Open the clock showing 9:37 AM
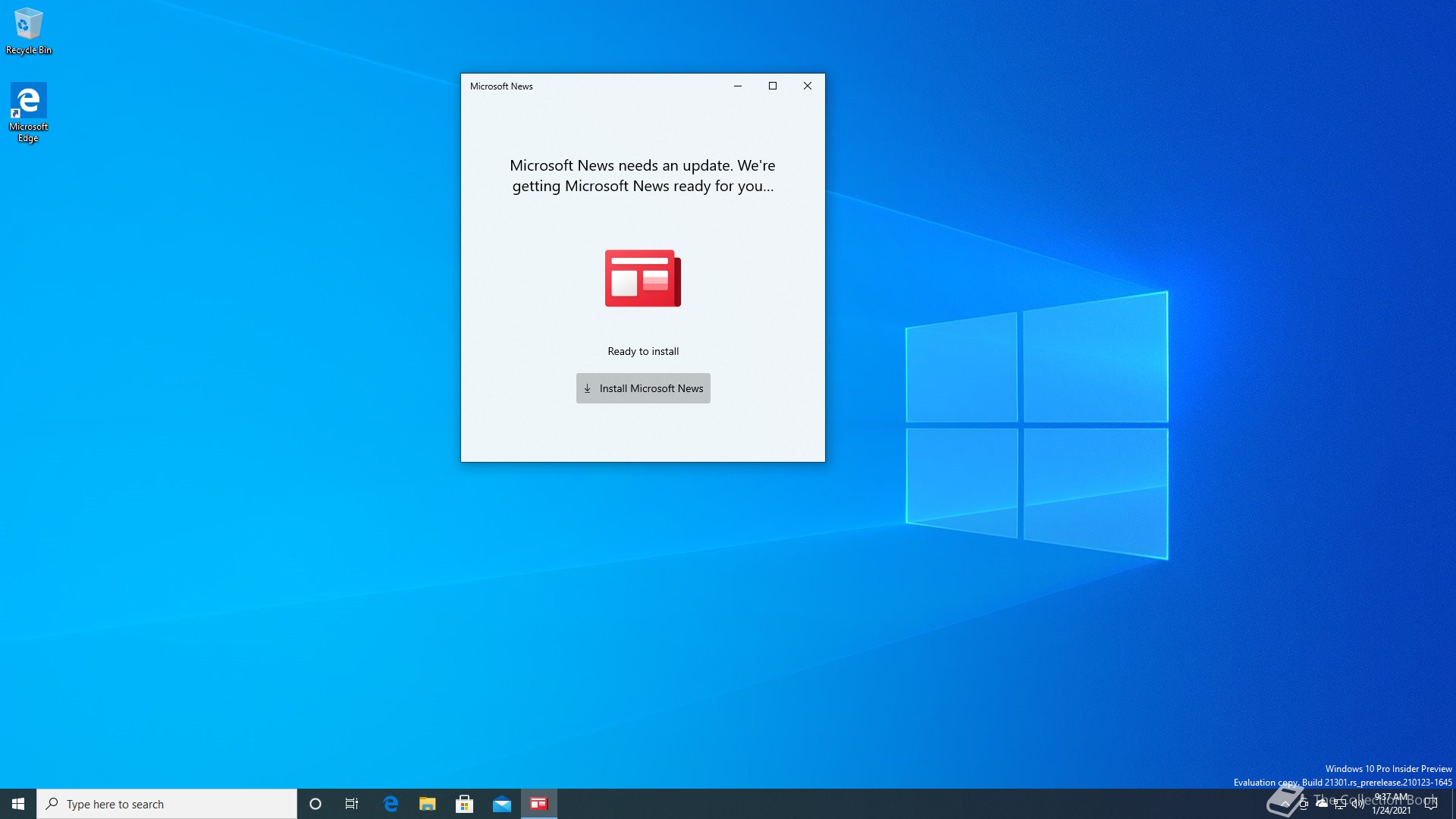This screenshot has width=1456, height=819. click(x=1392, y=804)
